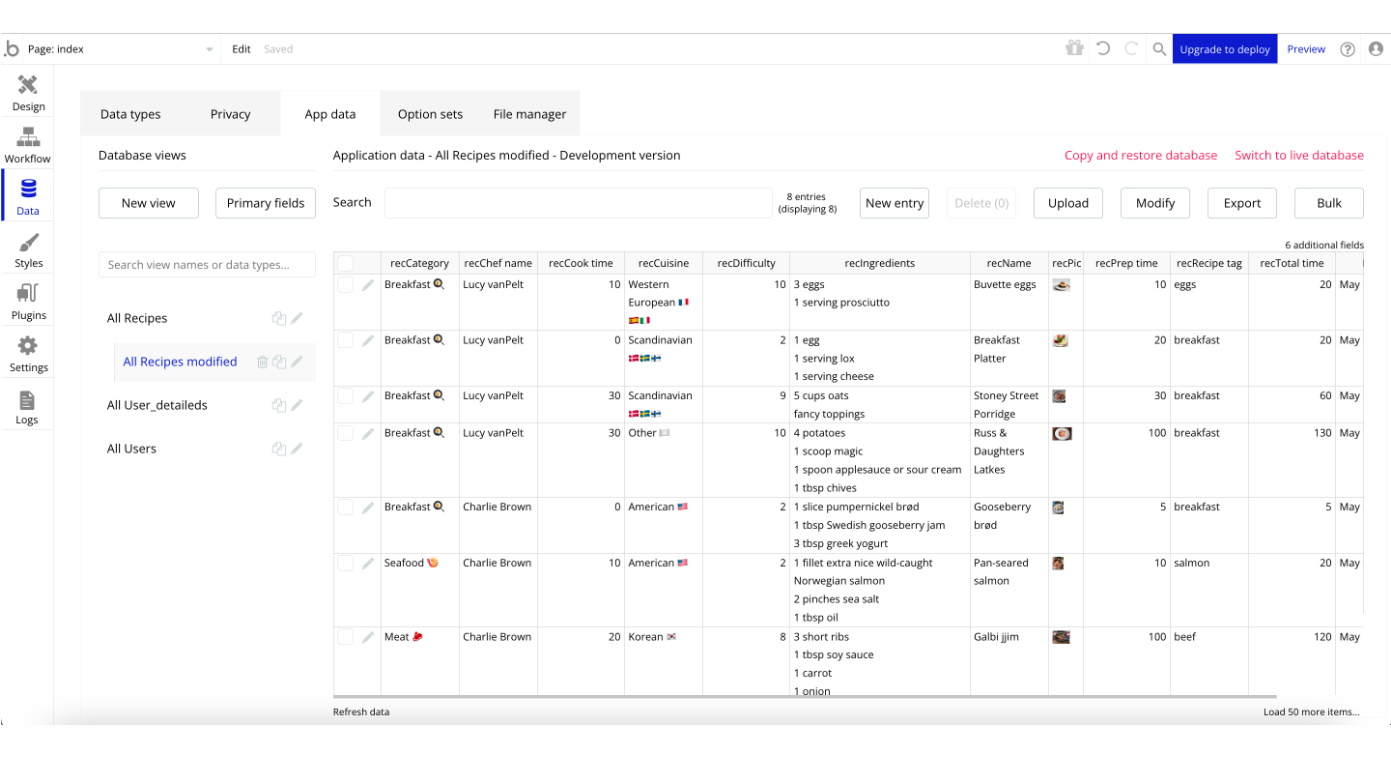Click the Bulk button
This screenshot has height=764, width=1391.
click(1329, 203)
